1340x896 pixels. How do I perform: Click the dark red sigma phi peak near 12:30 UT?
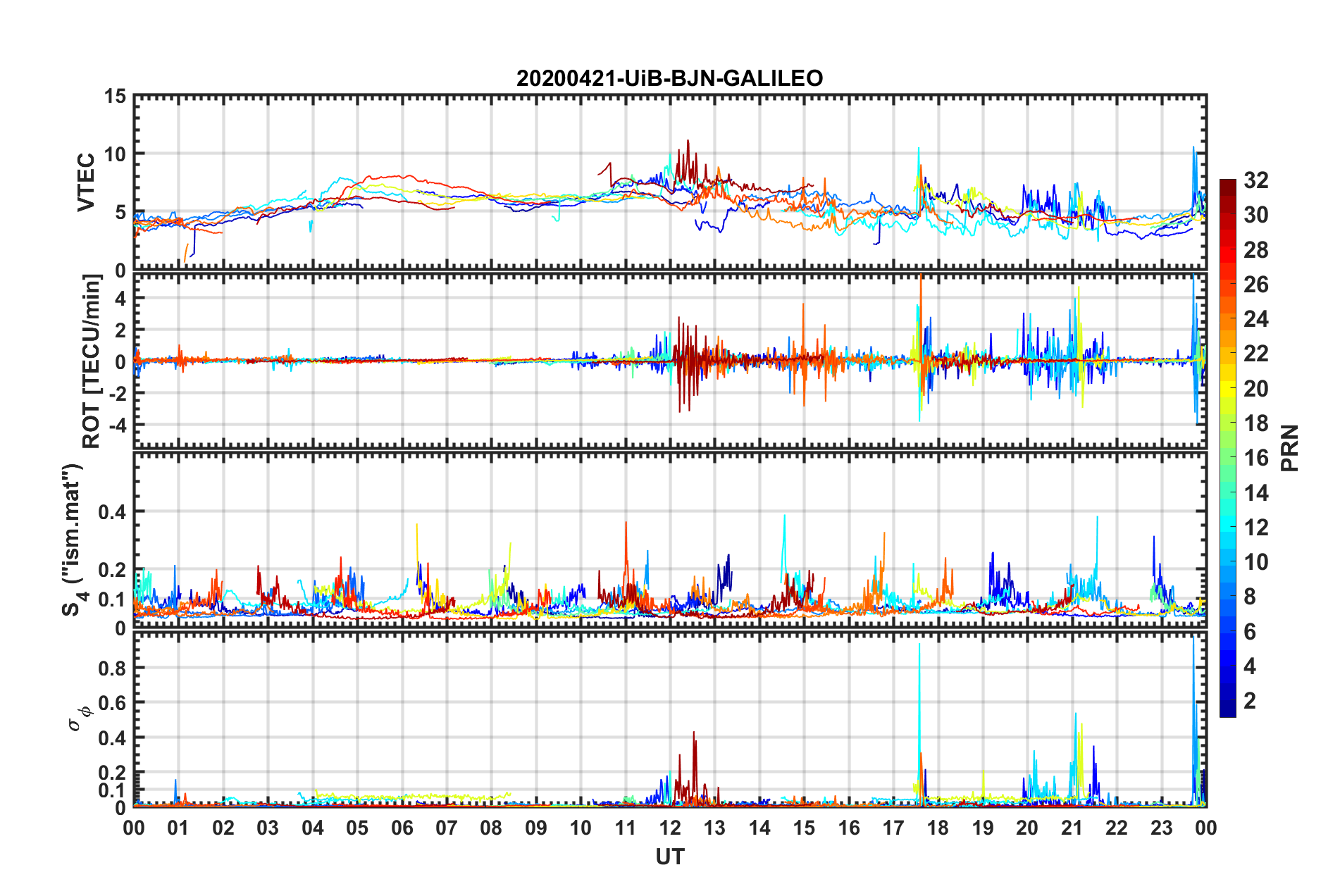(693, 733)
